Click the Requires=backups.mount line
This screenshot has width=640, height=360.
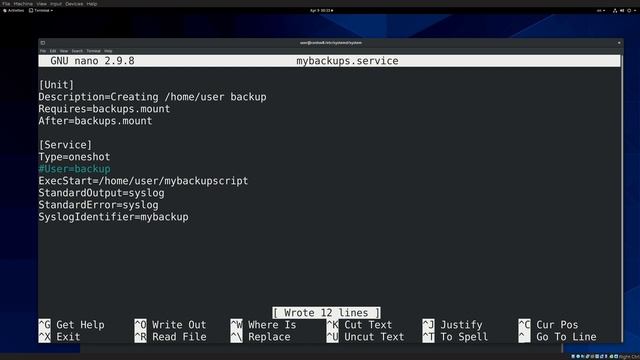click(104, 109)
